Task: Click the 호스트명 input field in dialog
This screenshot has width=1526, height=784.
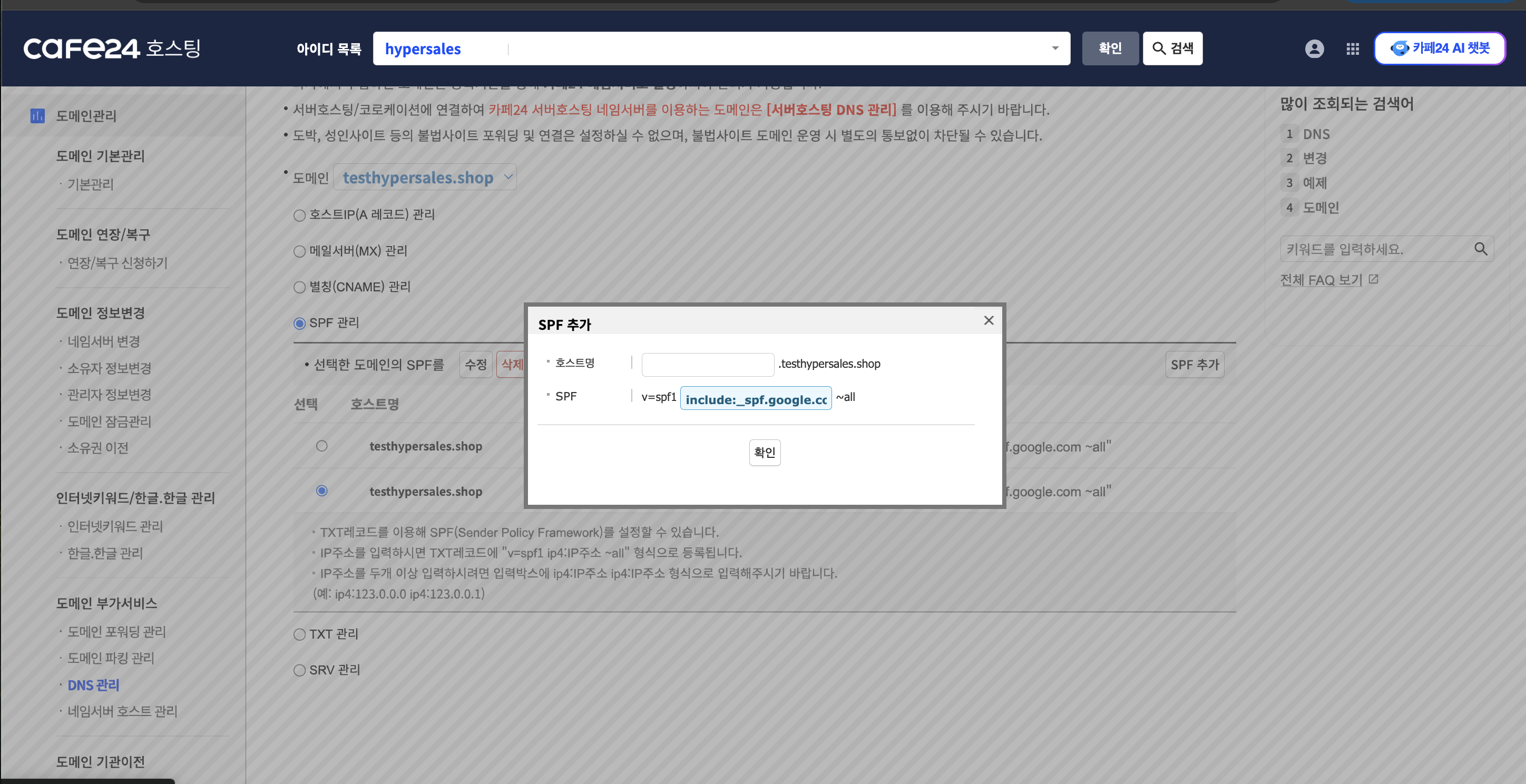Action: click(x=707, y=364)
